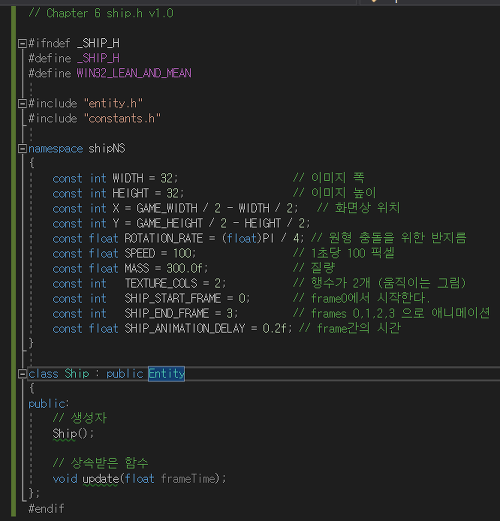This screenshot has width=500, height=521.
Task: Collapse the namespace shipNS block
Action: [22, 149]
